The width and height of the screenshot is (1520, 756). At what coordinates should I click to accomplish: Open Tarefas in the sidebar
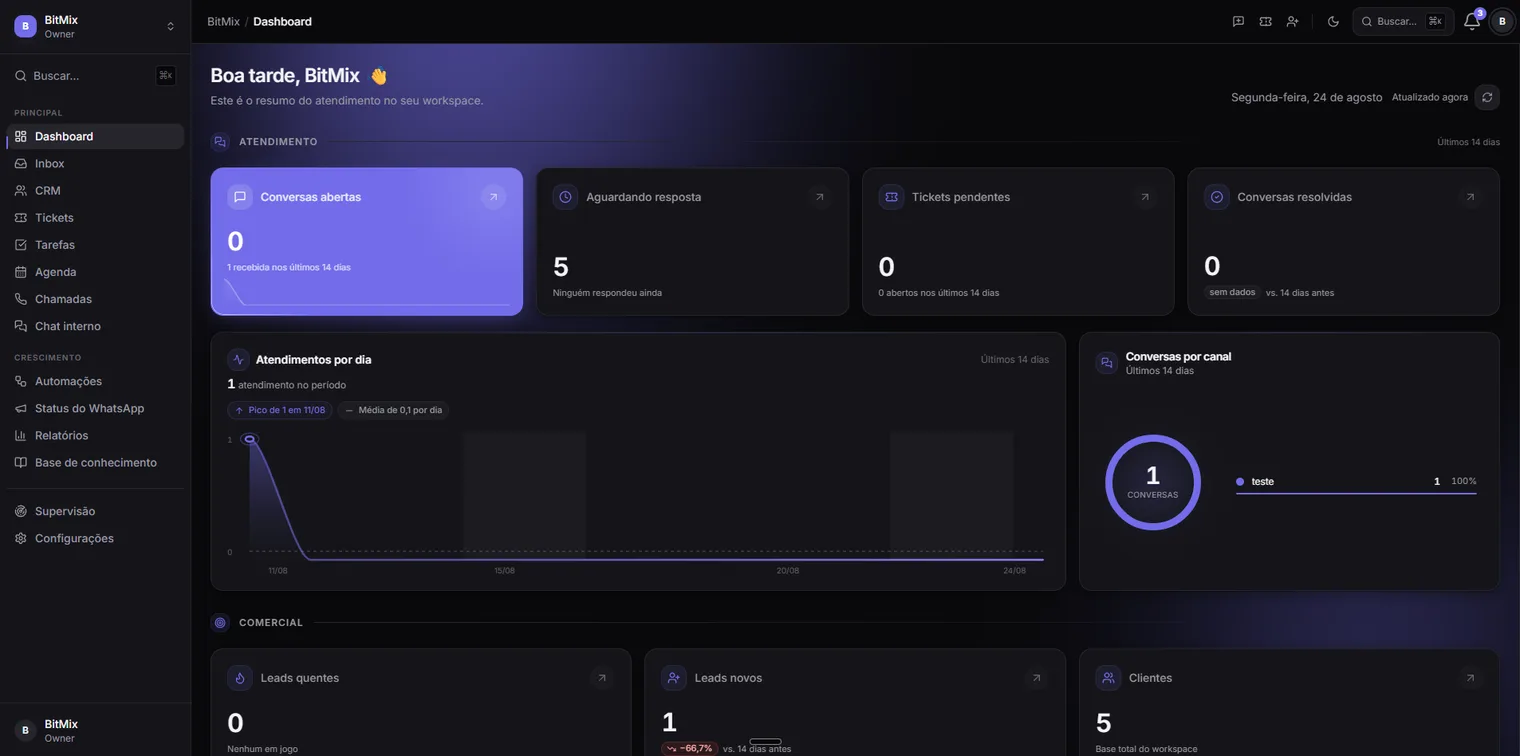pos(95,244)
